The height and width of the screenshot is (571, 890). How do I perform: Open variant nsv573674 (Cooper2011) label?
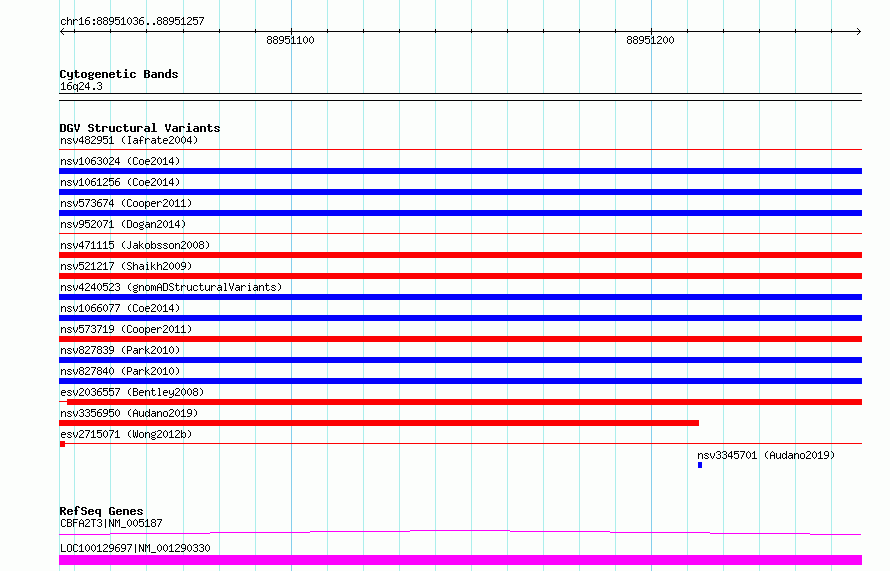click(126, 203)
